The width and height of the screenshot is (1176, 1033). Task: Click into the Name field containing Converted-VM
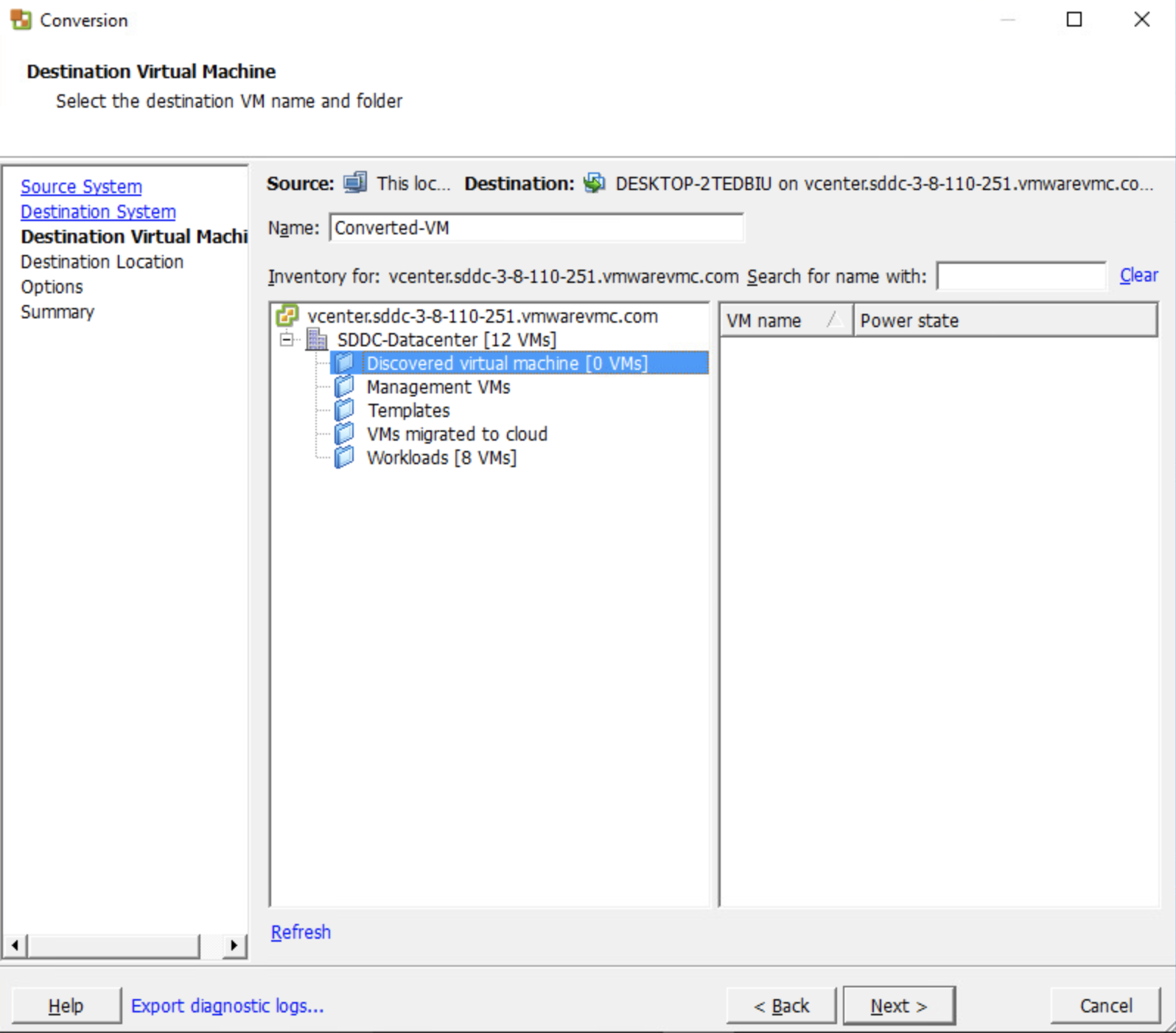click(x=536, y=228)
